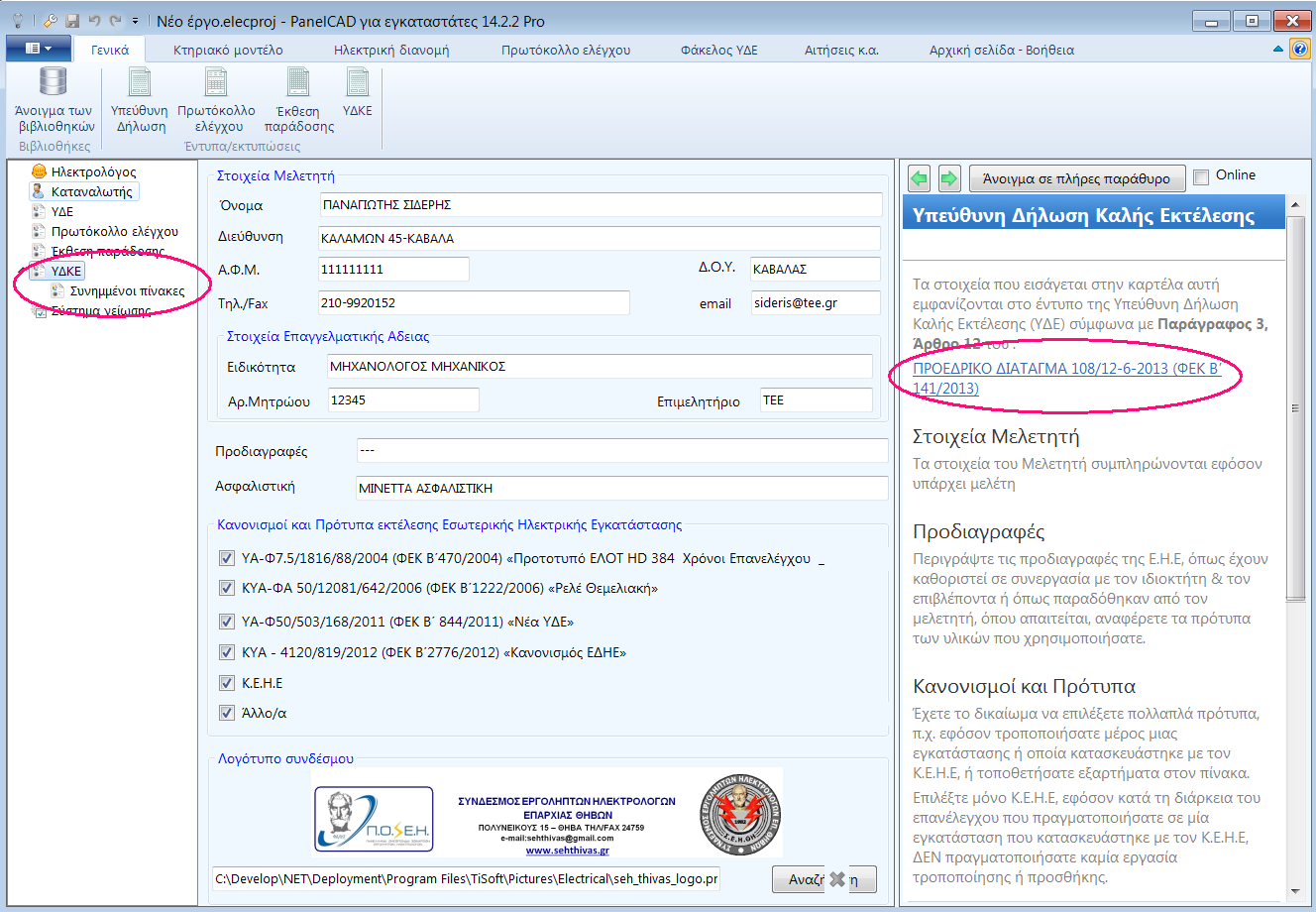This screenshot has width=1316, height=912.
Task: Click the Έκθεση παράδοσης ribbon icon
Action: click(x=298, y=82)
